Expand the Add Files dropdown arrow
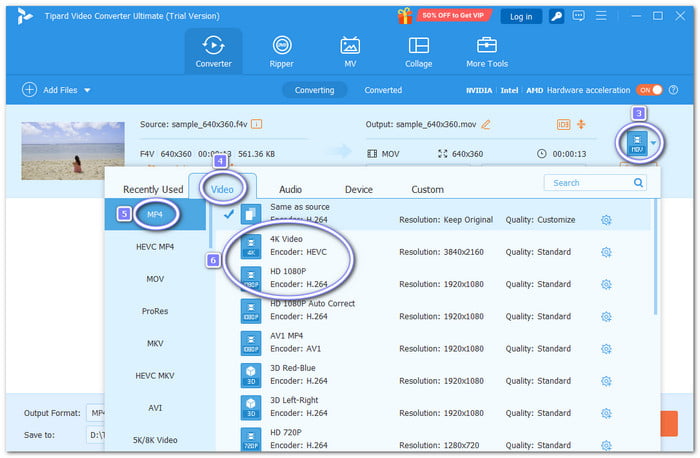This screenshot has height=458, width=700. pos(88,90)
